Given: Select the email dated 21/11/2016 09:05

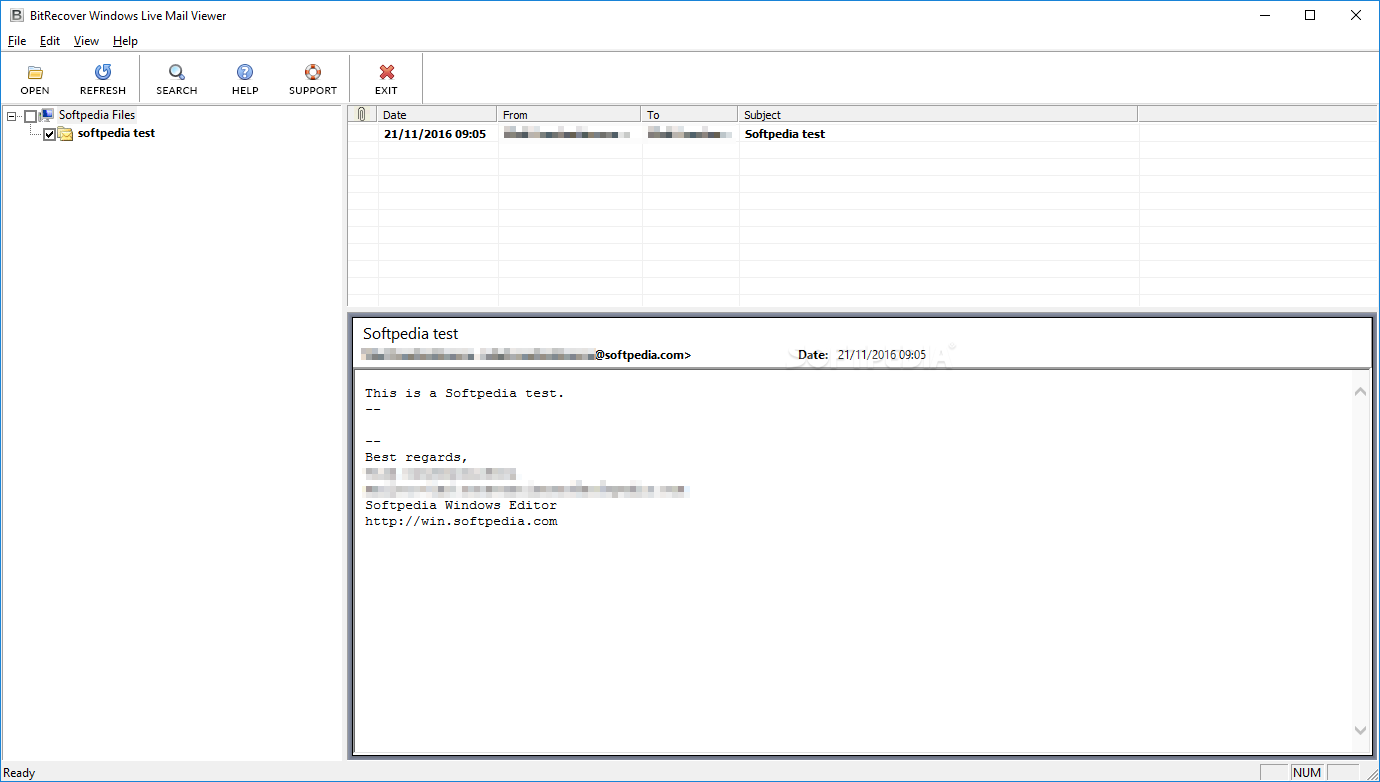Looking at the screenshot, I should (435, 134).
